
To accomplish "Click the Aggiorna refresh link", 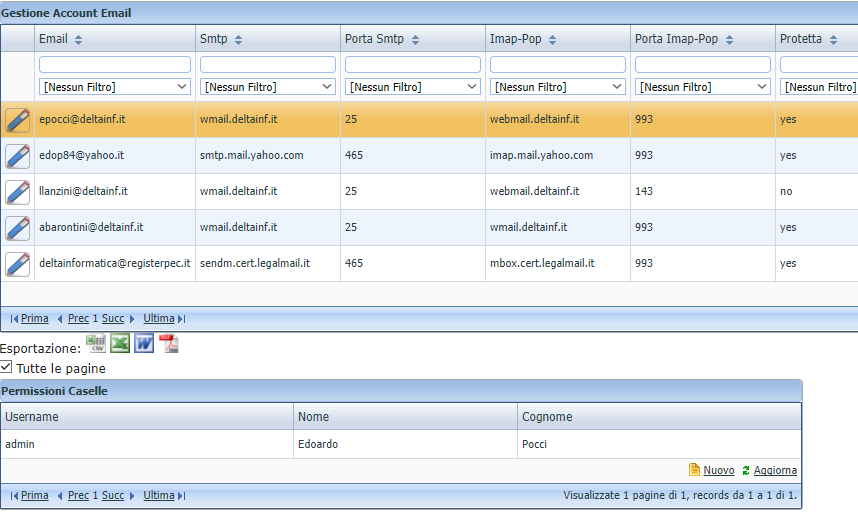I will click(775, 470).
